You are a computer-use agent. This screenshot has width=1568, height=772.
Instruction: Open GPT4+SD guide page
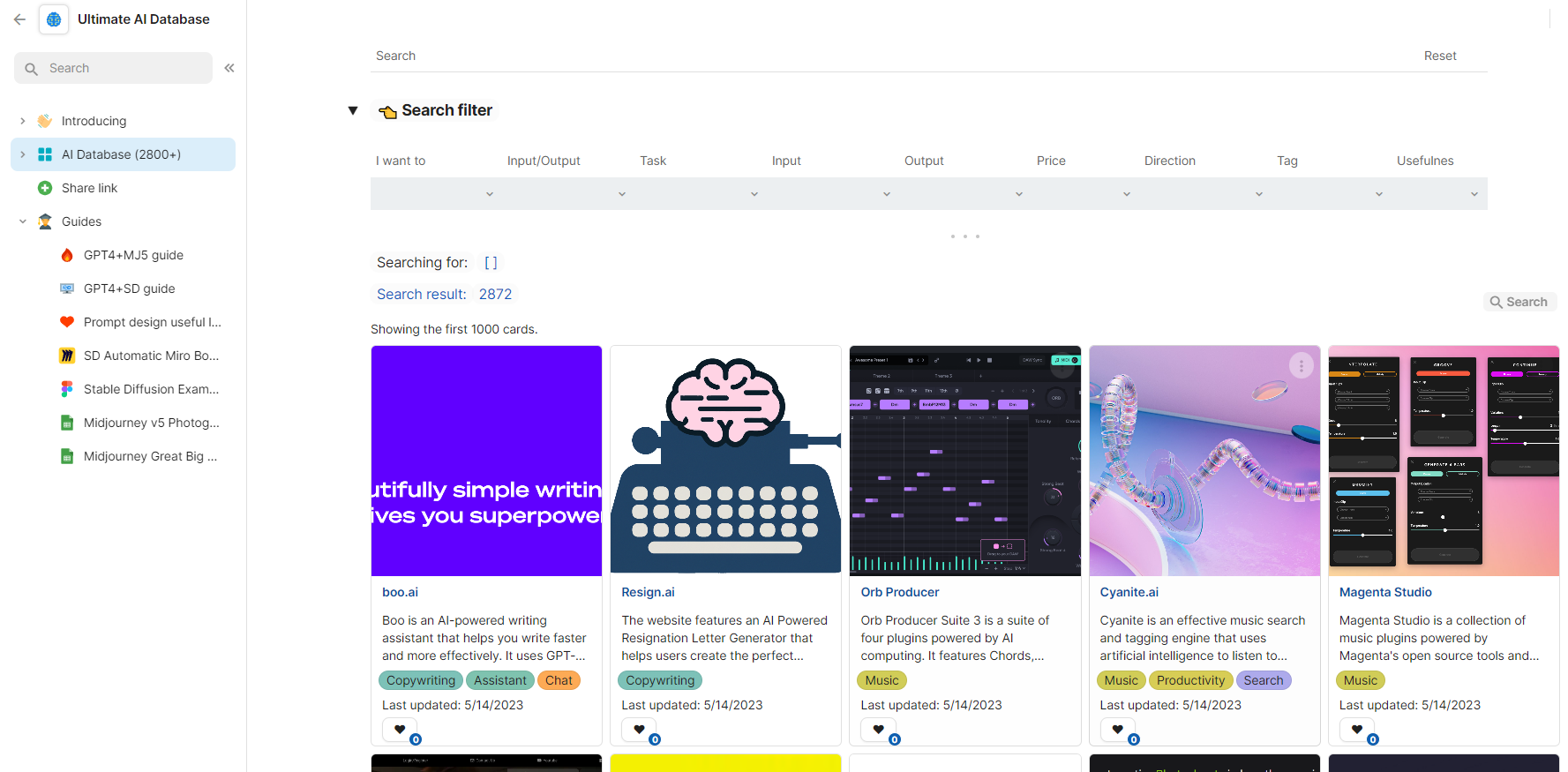click(129, 289)
